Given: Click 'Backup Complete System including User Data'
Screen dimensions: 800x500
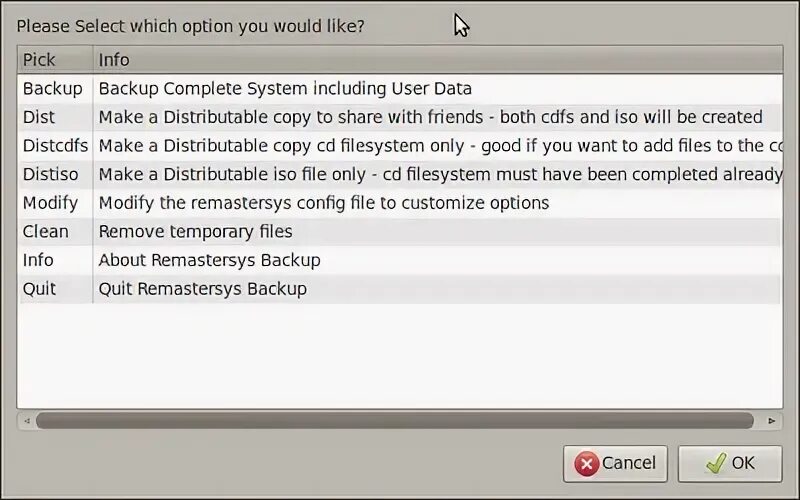Looking at the screenshot, I should (285, 88).
